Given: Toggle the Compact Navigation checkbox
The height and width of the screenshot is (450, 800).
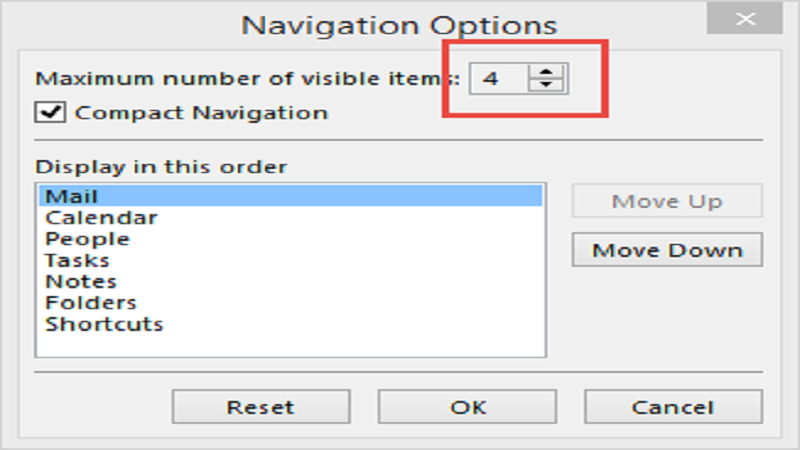Looking at the screenshot, I should [x=47, y=112].
